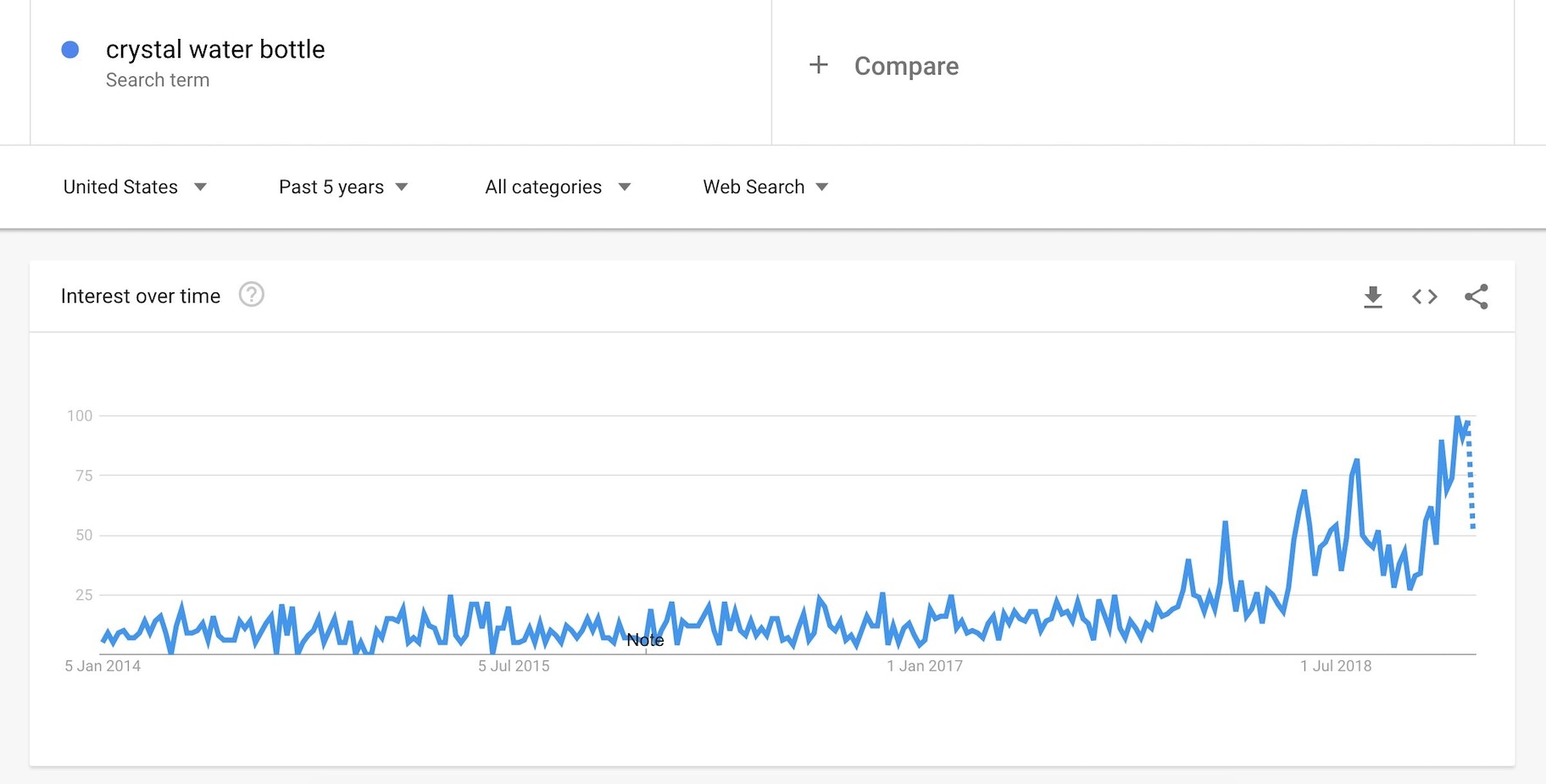
Task: Click the 5 Jul 2015 axis label
Action: click(514, 666)
